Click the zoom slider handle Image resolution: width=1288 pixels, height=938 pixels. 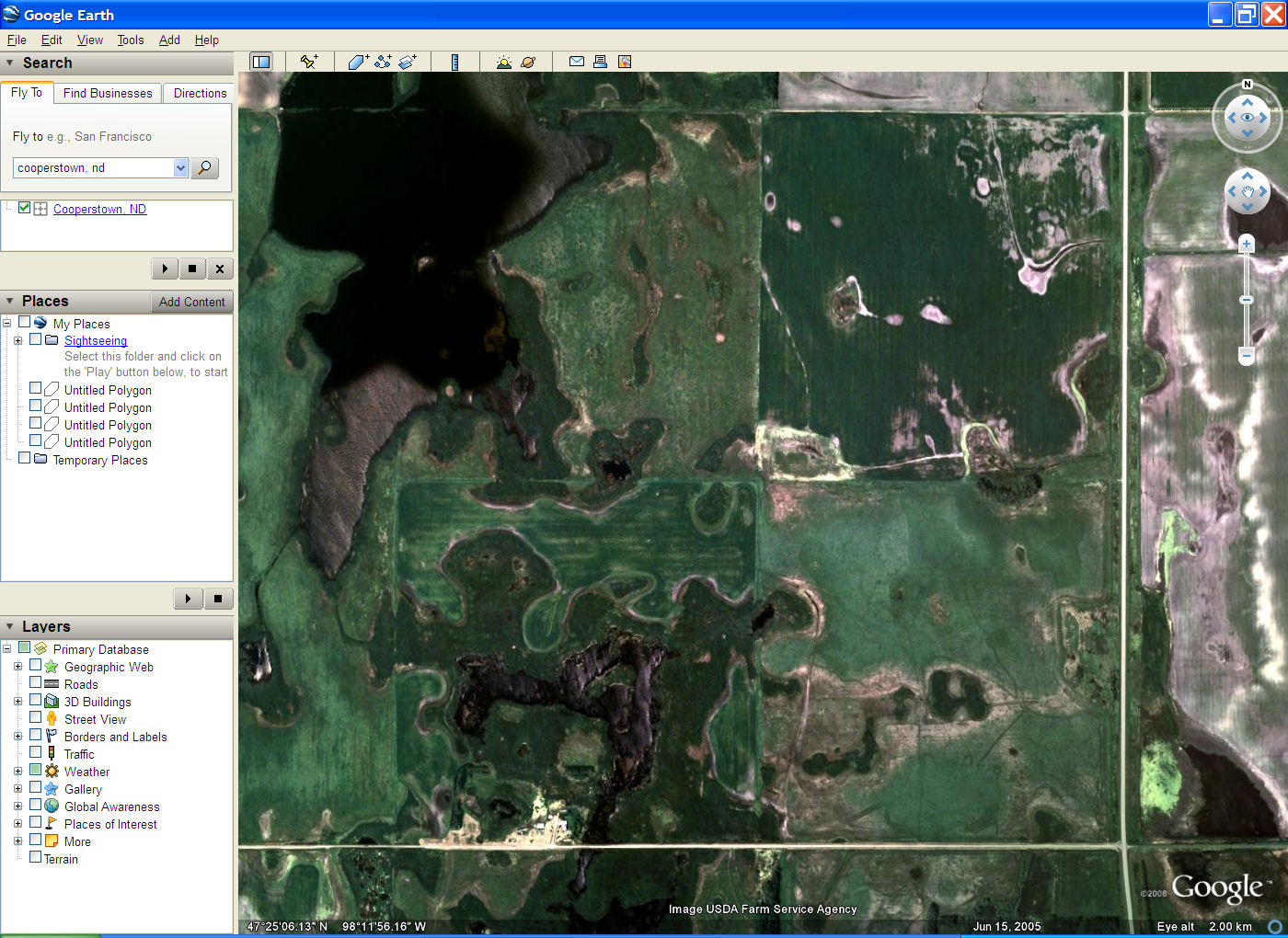[x=1247, y=300]
